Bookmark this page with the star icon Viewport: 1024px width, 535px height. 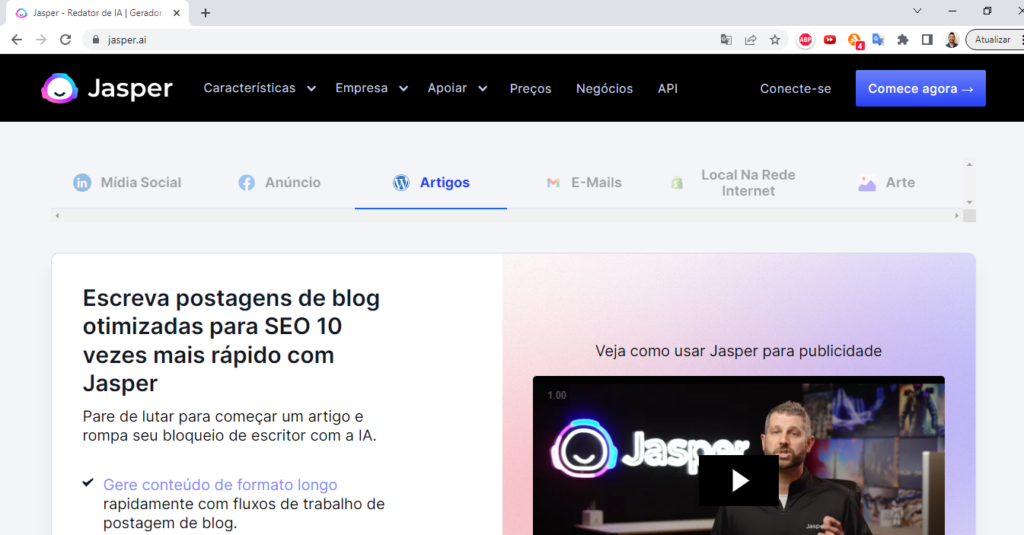[775, 40]
